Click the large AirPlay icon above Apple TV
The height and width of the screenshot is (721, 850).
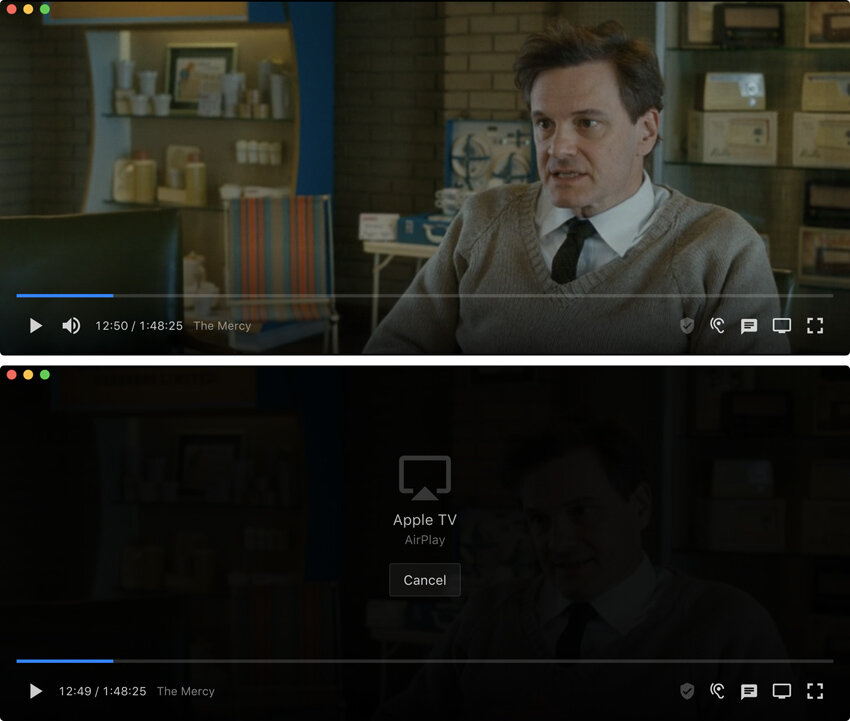pos(424,478)
